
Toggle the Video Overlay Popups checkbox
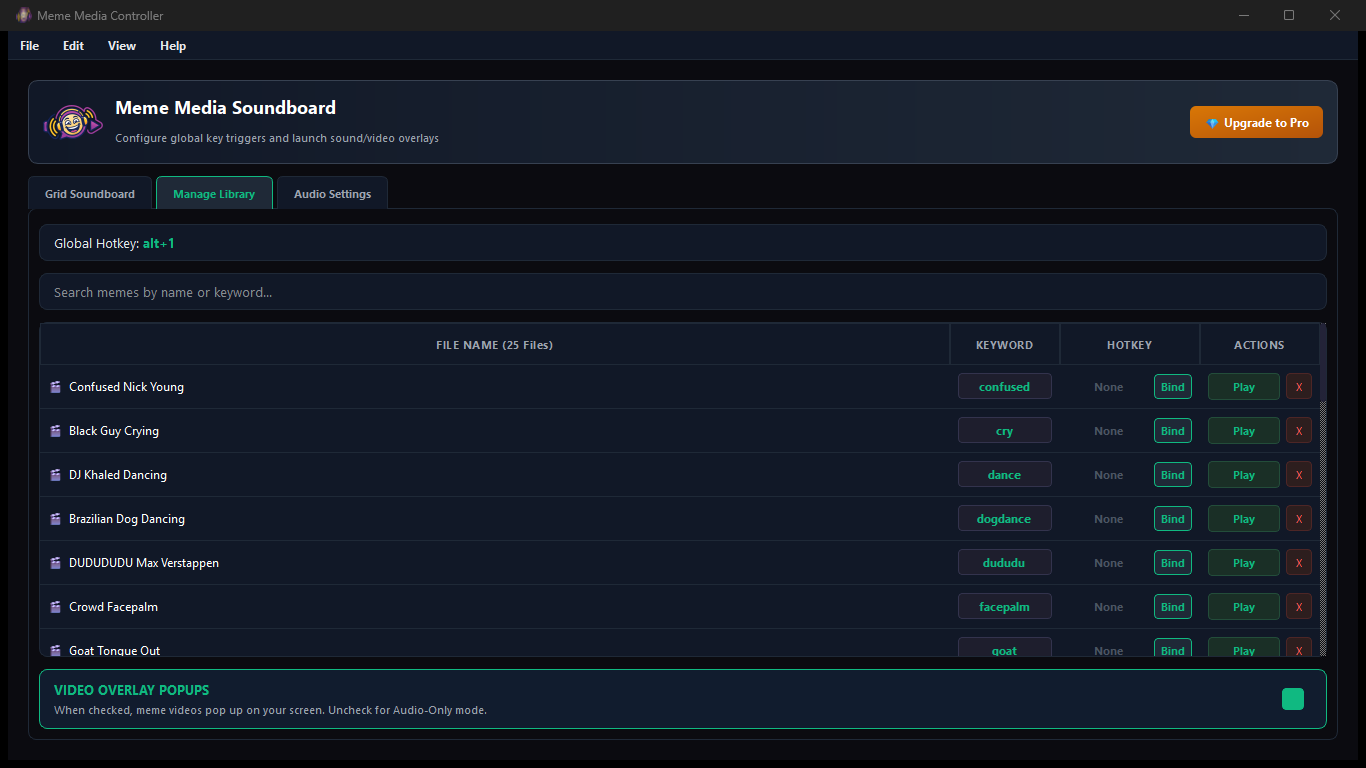click(1293, 699)
